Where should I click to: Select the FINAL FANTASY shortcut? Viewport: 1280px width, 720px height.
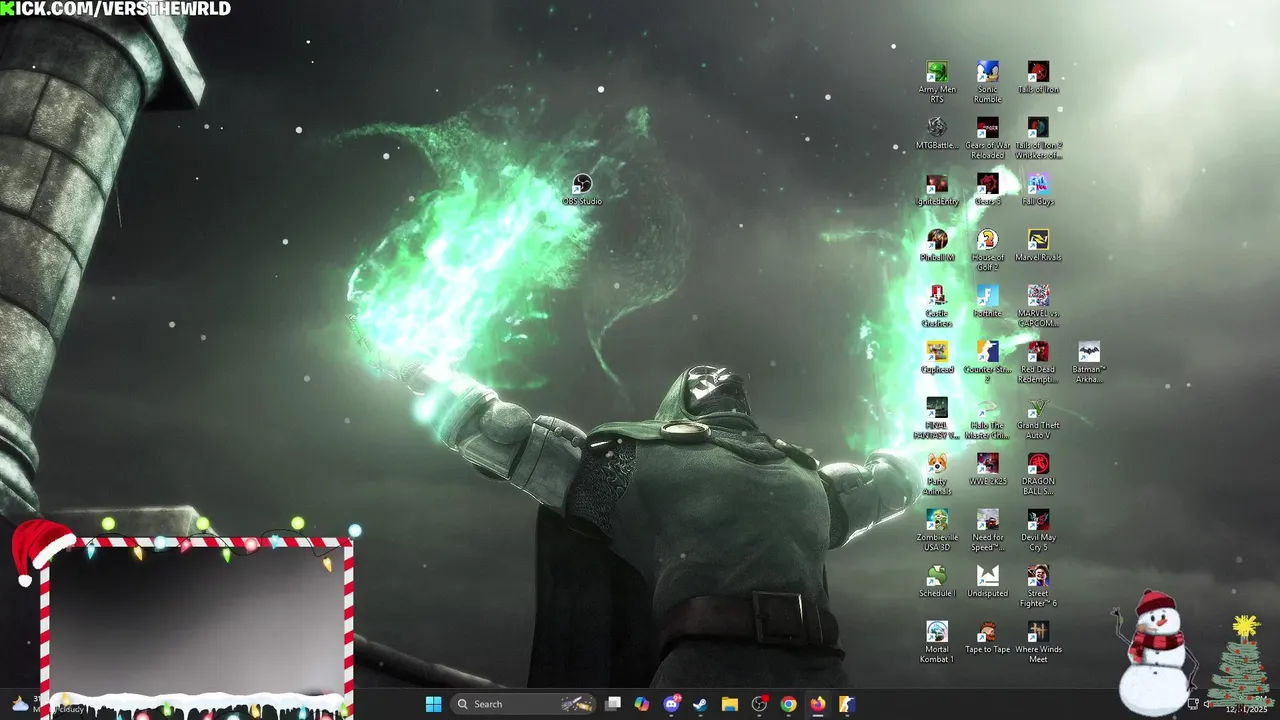tap(937, 418)
